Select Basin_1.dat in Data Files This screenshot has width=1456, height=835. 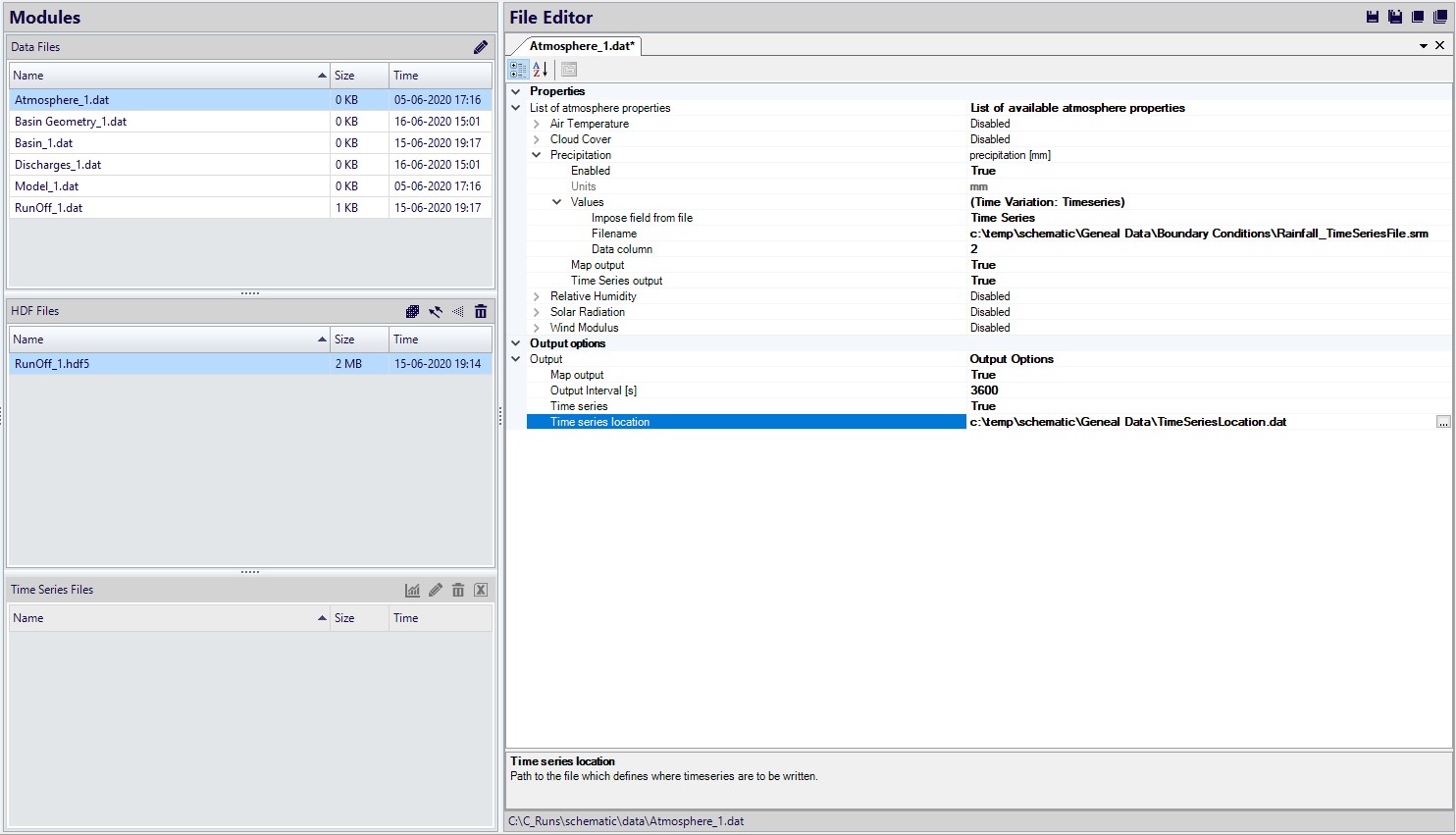pos(250,143)
